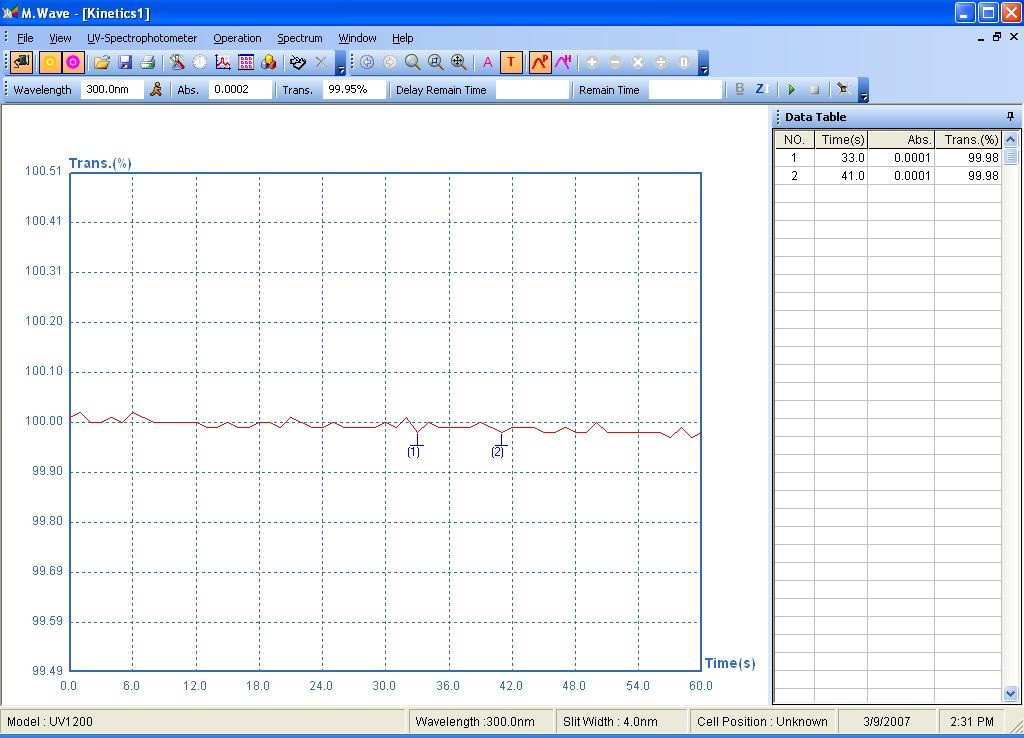1024x738 pixels.
Task: Click the magnifier zoom icon
Action: (412, 62)
